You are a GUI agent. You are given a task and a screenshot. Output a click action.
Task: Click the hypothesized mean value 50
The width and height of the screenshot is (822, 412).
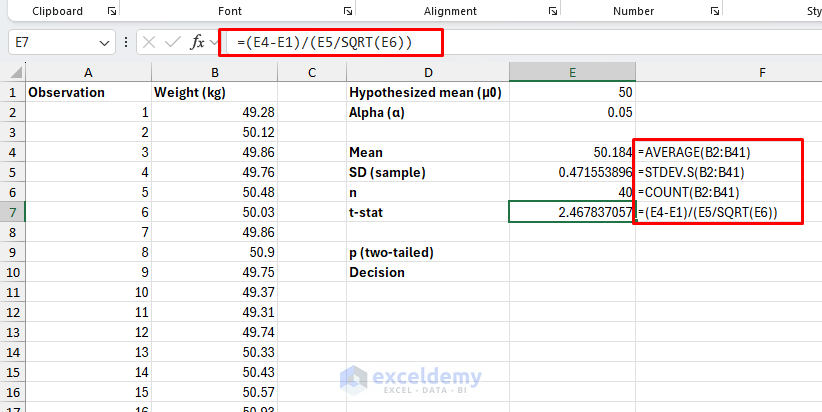tap(572, 93)
